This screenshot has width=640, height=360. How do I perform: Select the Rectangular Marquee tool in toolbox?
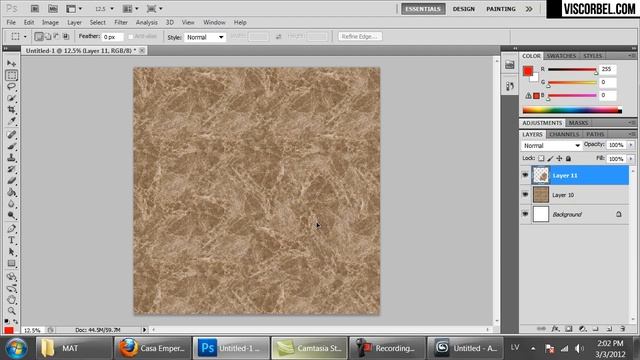pyautogui.click(x=11, y=75)
